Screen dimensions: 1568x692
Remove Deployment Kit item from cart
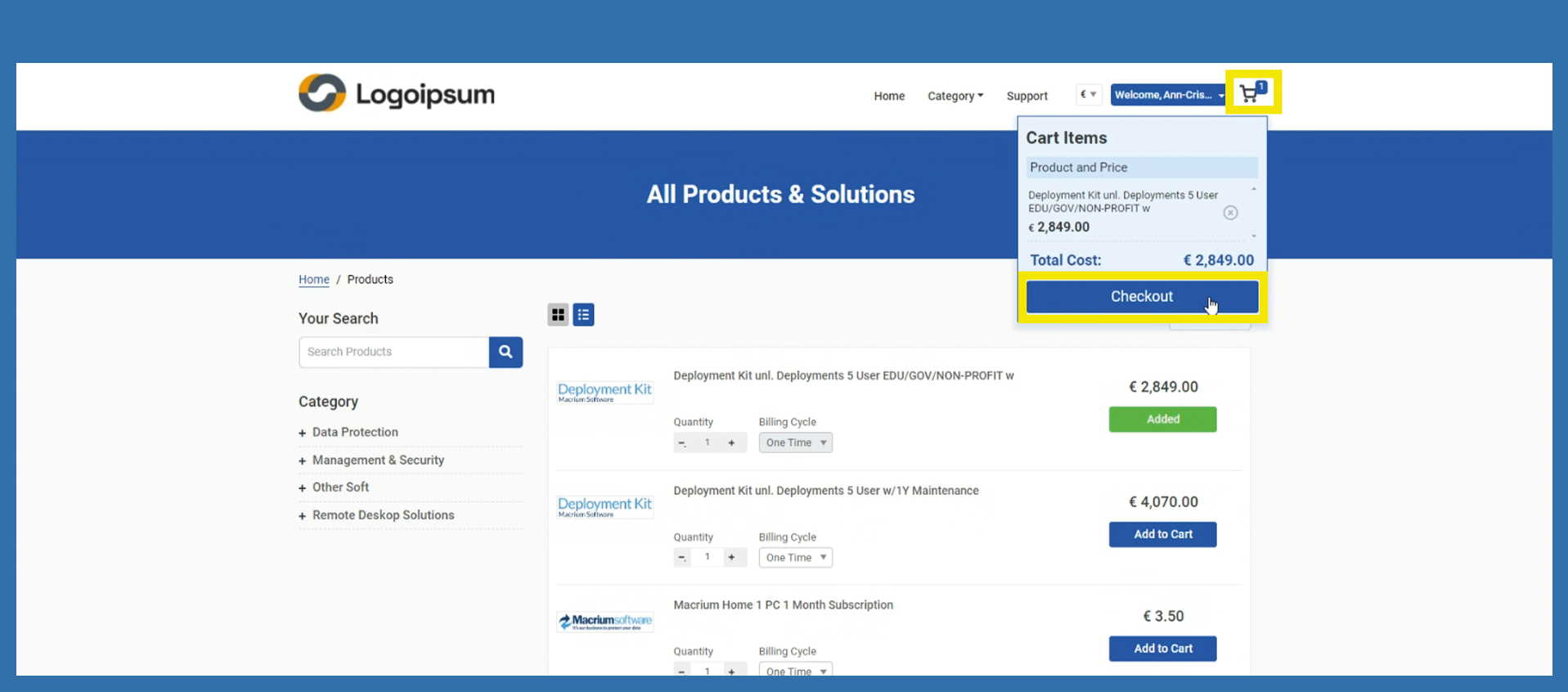1229,213
